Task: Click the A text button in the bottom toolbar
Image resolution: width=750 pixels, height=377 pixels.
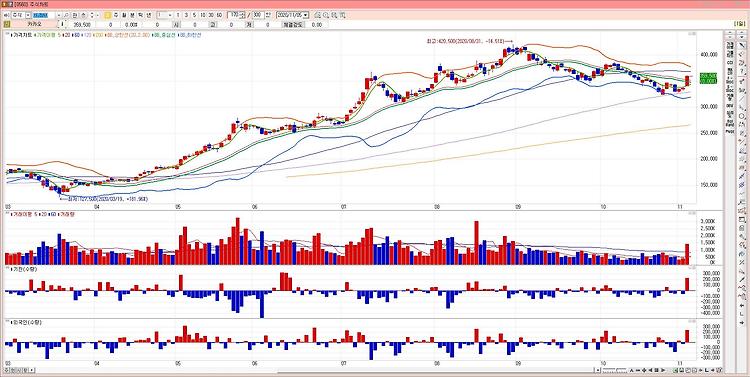Action: pyautogui.click(x=631, y=370)
